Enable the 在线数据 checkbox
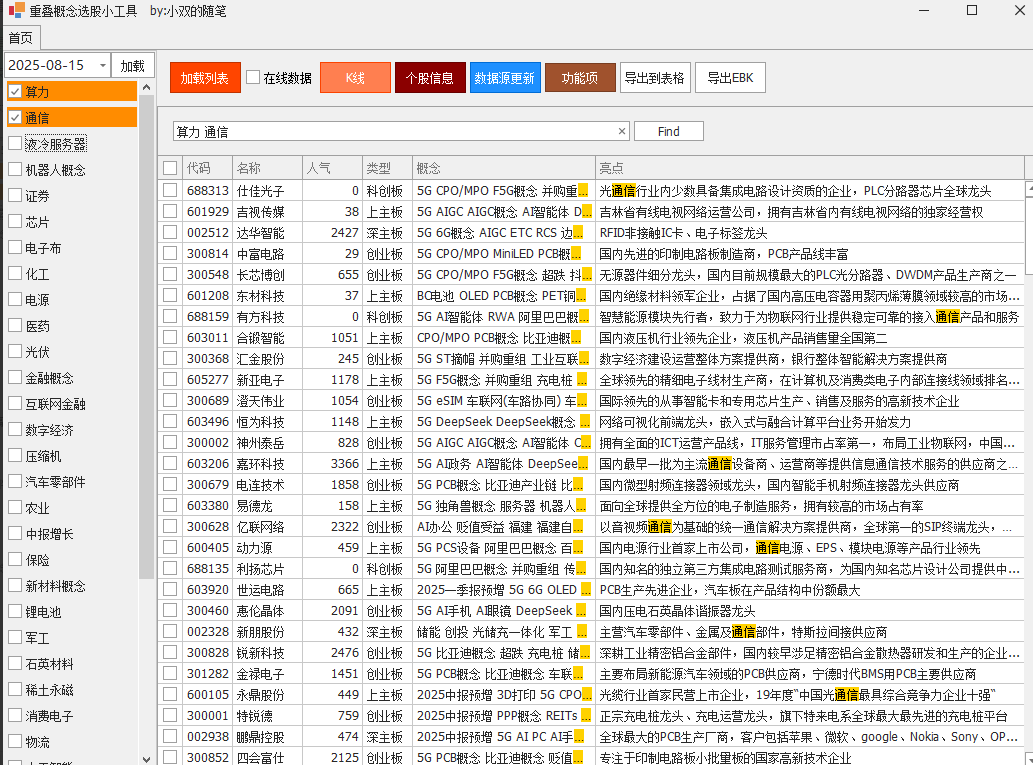Image resolution: width=1033 pixels, height=765 pixels. click(x=253, y=77)
